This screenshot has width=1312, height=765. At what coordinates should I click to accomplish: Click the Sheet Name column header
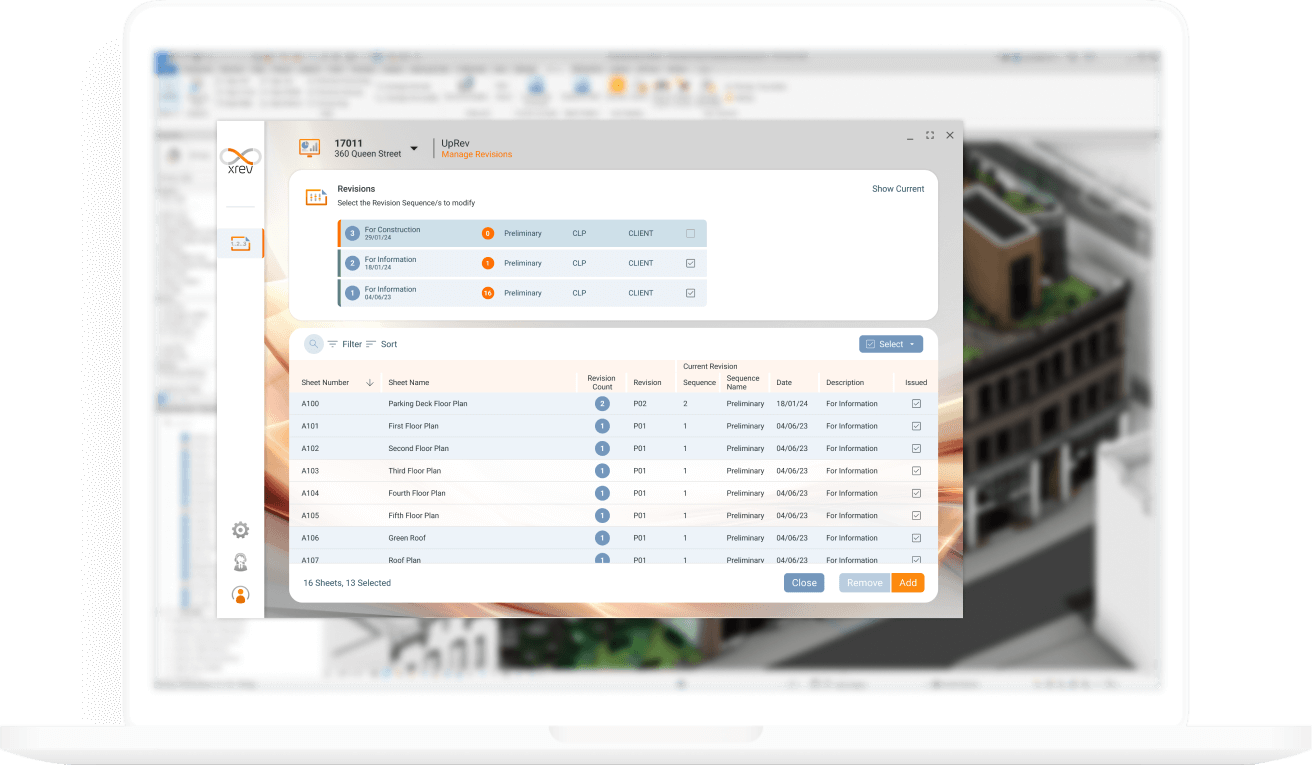[x=408, y=383]
